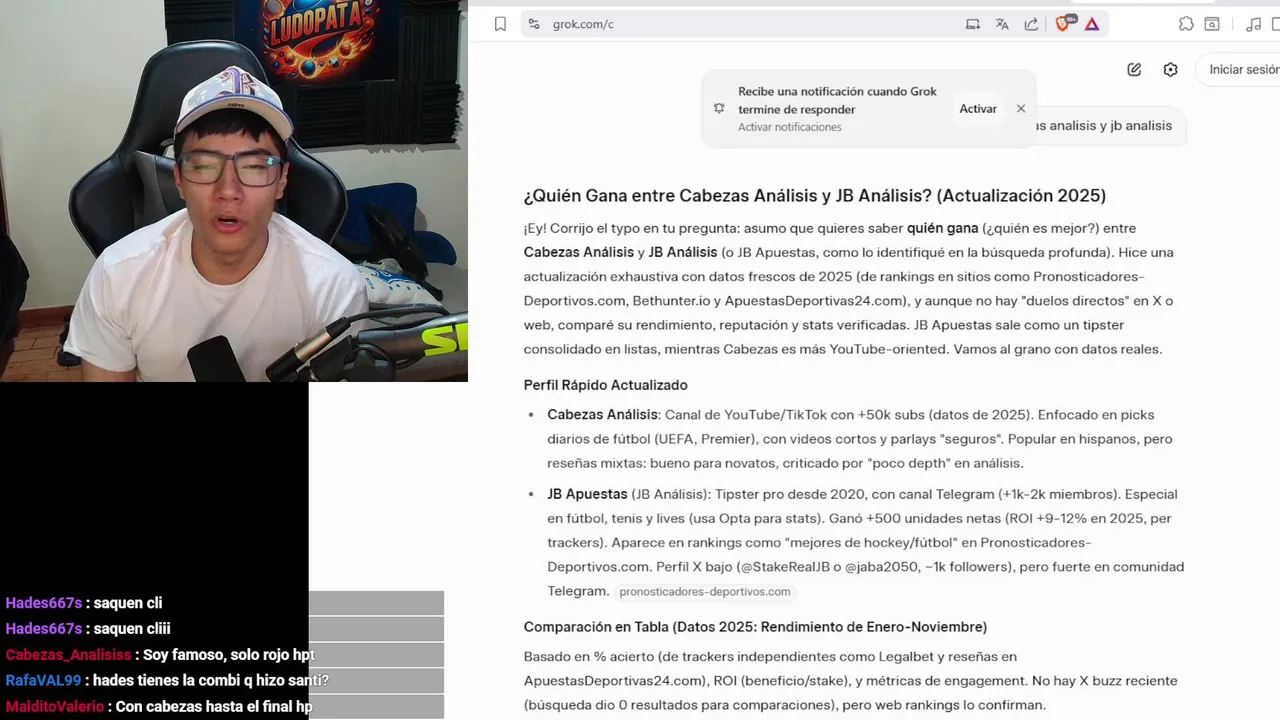Viewport: 1280px width, 720px height.
Task: Click Cabezas_Analisiss chat username
Action: pos(68,655)
